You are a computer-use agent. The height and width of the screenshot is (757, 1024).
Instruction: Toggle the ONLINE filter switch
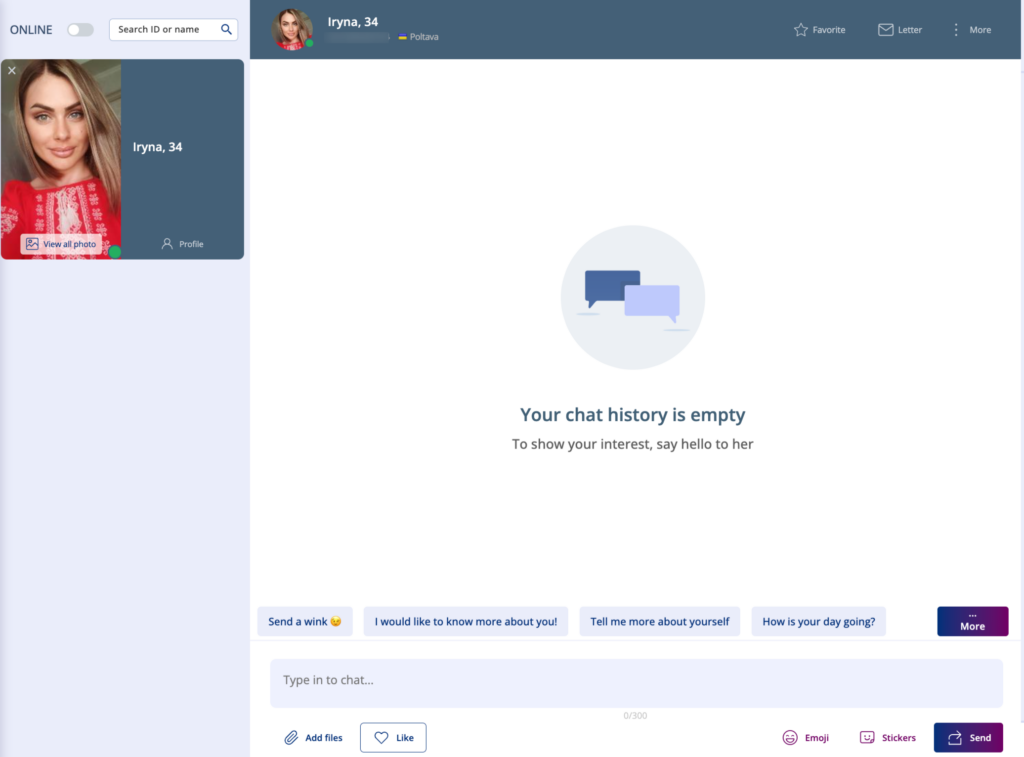click(80, 29)
